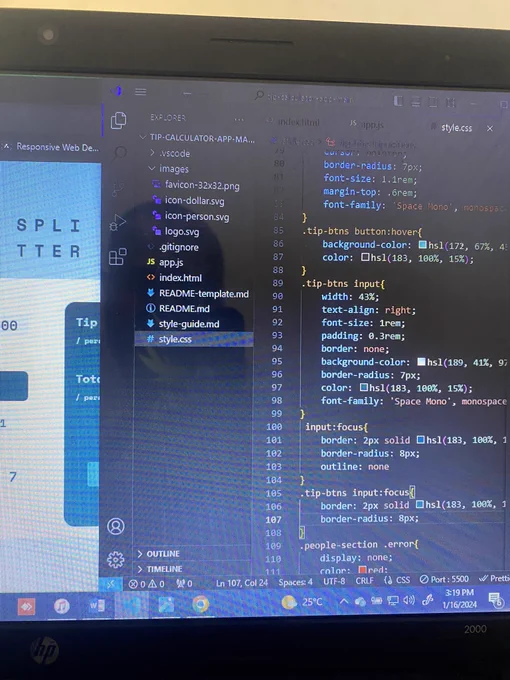Toggle the panel layout icon

point(415,102)
